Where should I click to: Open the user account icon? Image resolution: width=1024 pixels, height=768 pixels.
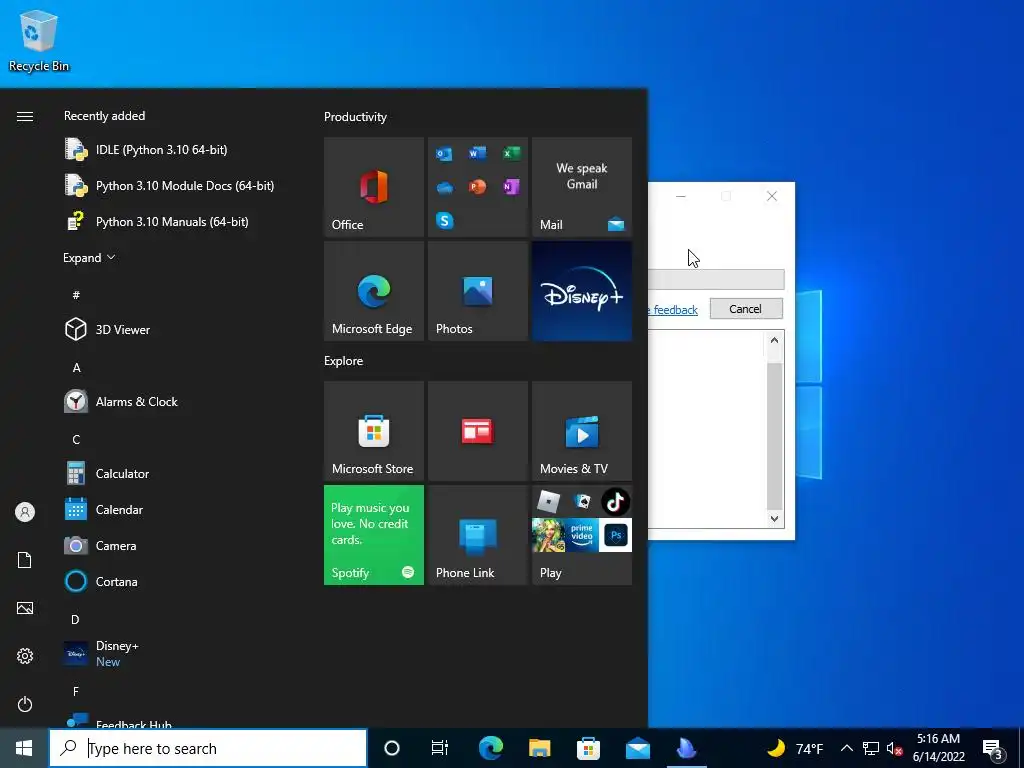[x=25, y=512]
